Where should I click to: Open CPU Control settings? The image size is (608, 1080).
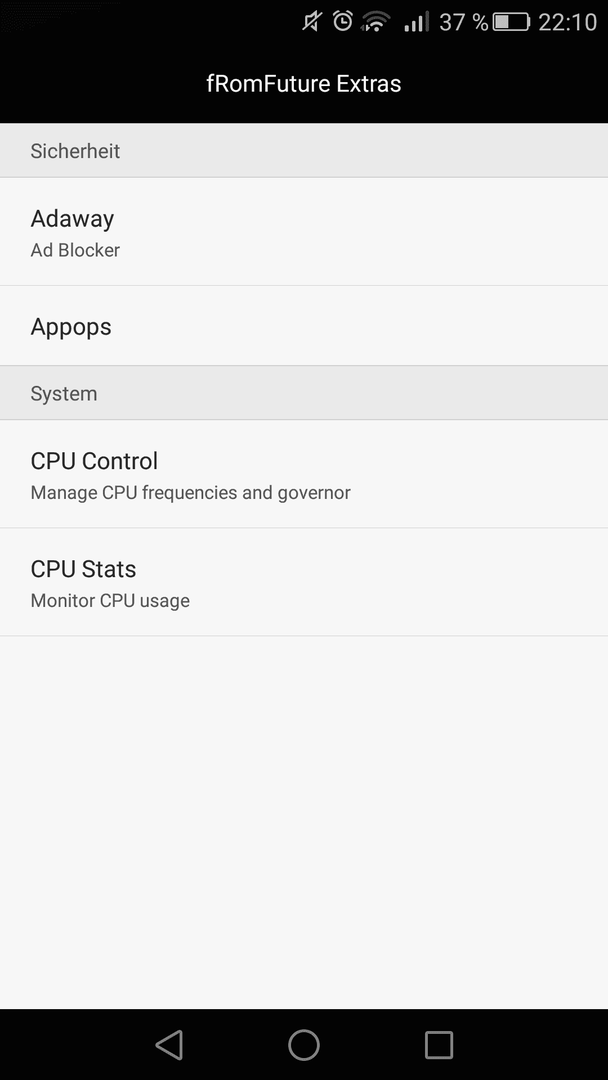click(304, 474)
